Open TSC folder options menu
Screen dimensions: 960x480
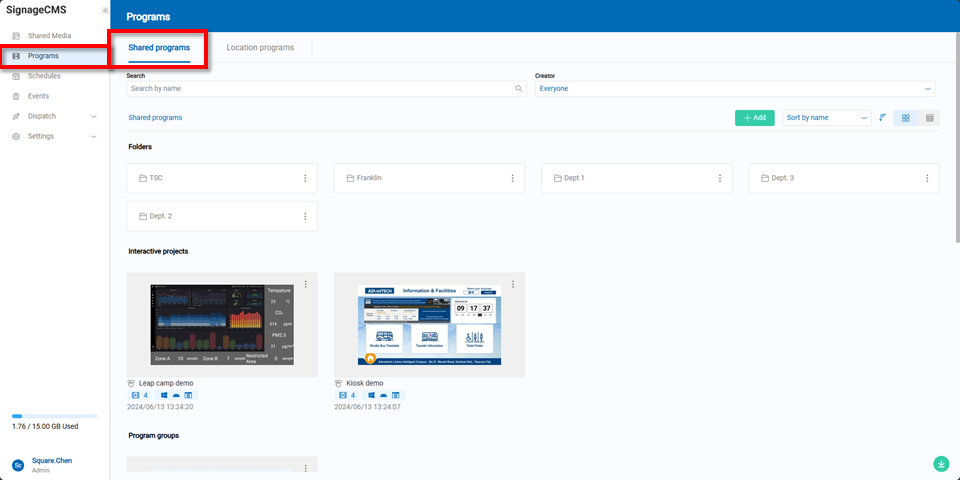[x=305, y=178]
